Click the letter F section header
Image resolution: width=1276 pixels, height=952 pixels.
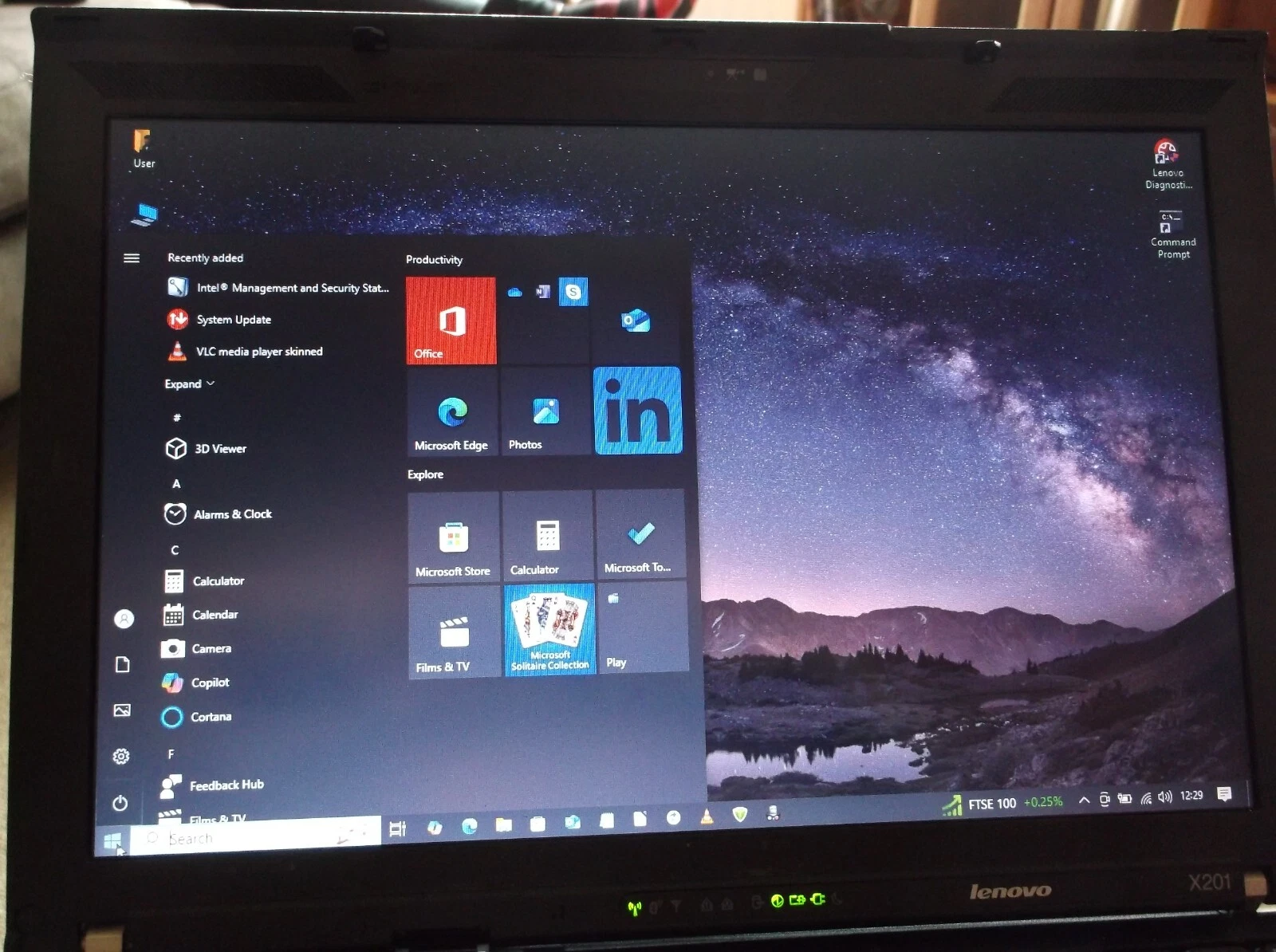[x=171, y=754]
